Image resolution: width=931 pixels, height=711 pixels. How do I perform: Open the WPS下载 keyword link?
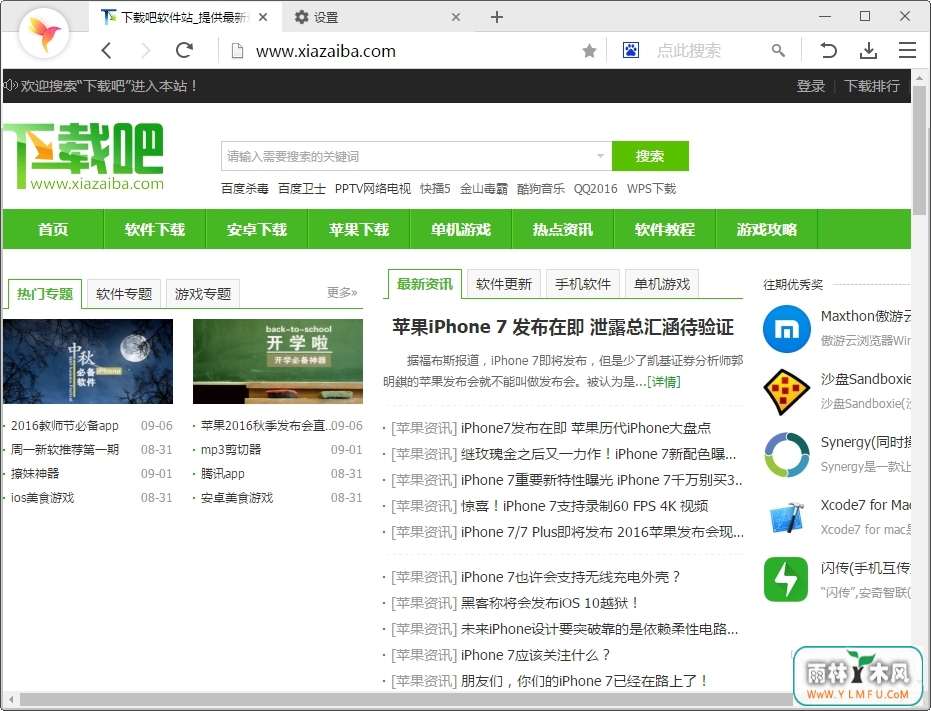(x=651, y=189)
